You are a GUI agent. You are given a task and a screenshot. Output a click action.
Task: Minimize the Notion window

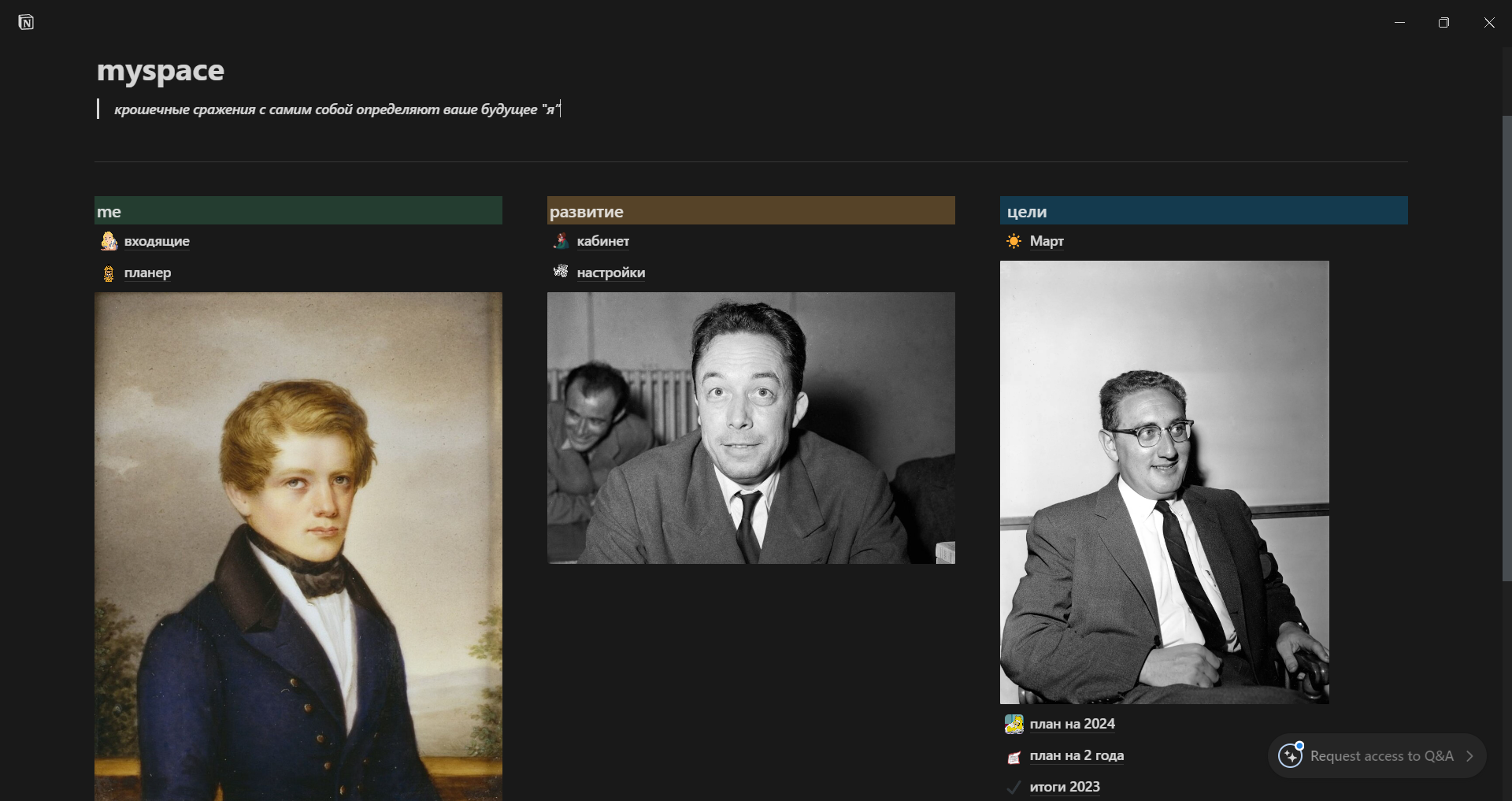click(1399, 22)
